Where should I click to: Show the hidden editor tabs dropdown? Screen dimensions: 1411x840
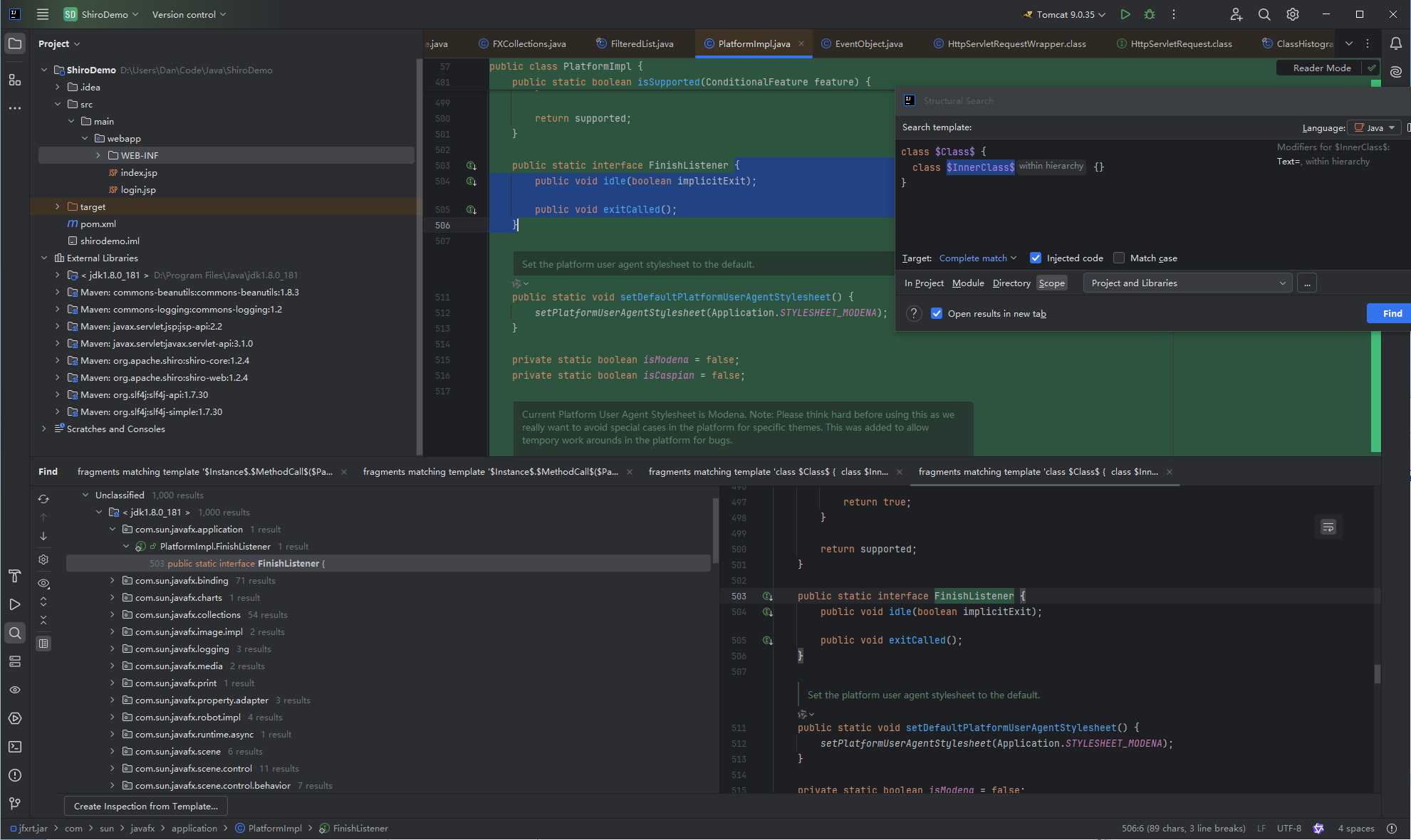click(x=1348, y=43)
